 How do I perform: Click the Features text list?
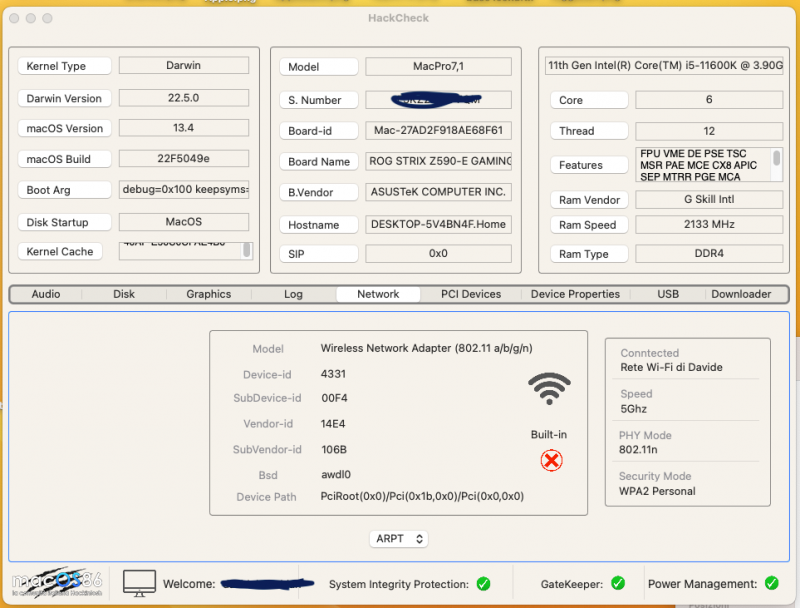[x=703, y=165]
